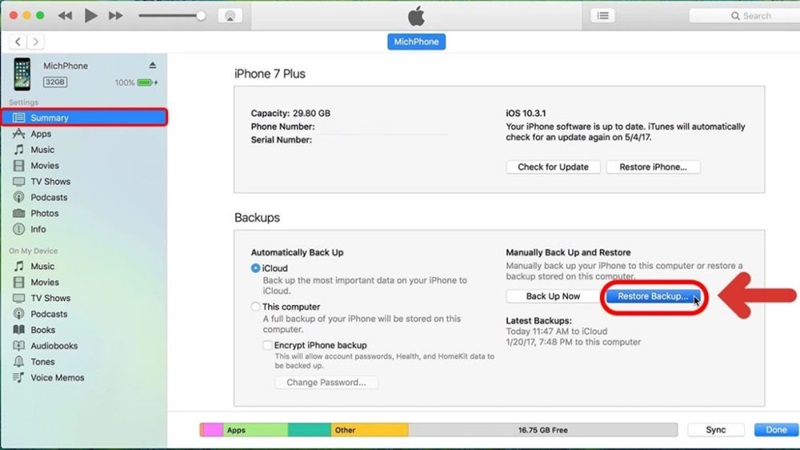Select This computer backup option
The image size is (800, 450).
256,307
